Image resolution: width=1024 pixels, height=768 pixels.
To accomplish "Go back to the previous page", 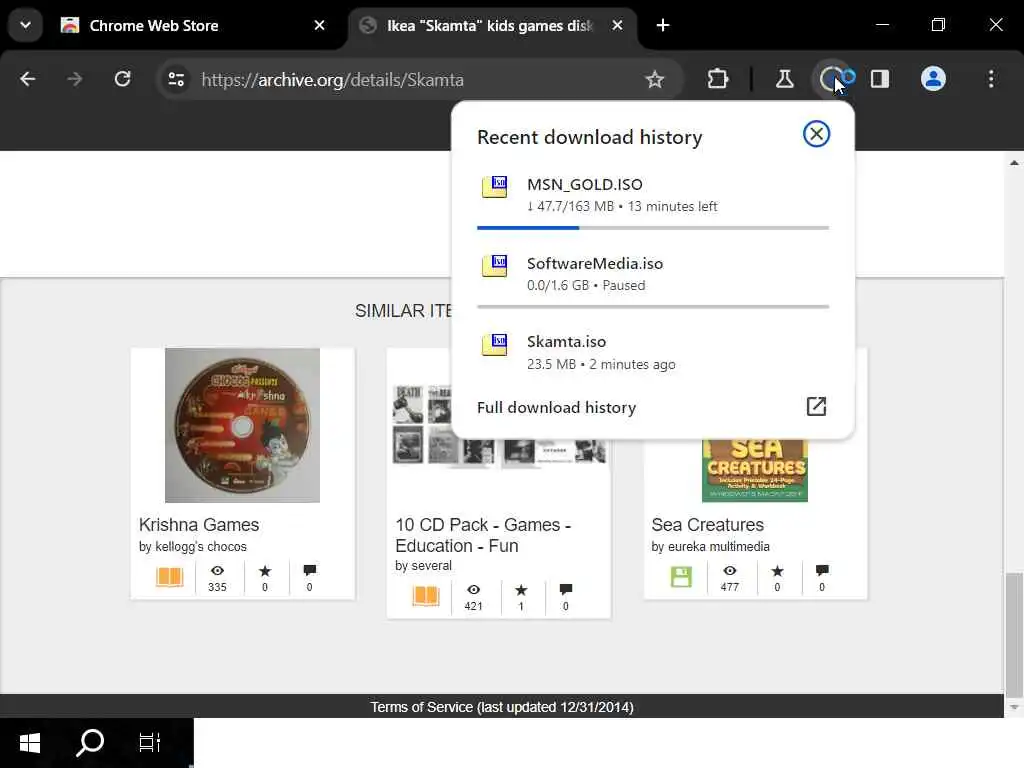I will click(27, 80).
